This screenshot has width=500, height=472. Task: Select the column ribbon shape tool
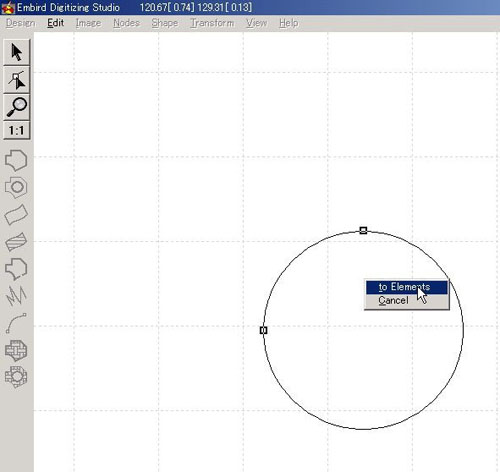point(16,214)
